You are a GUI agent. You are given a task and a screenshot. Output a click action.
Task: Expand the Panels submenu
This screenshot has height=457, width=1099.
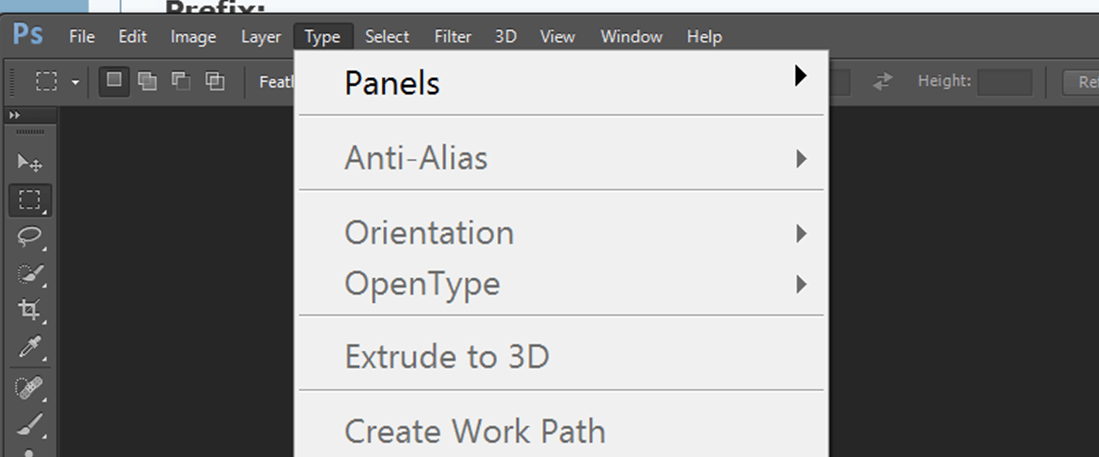(x=561, y=82)
